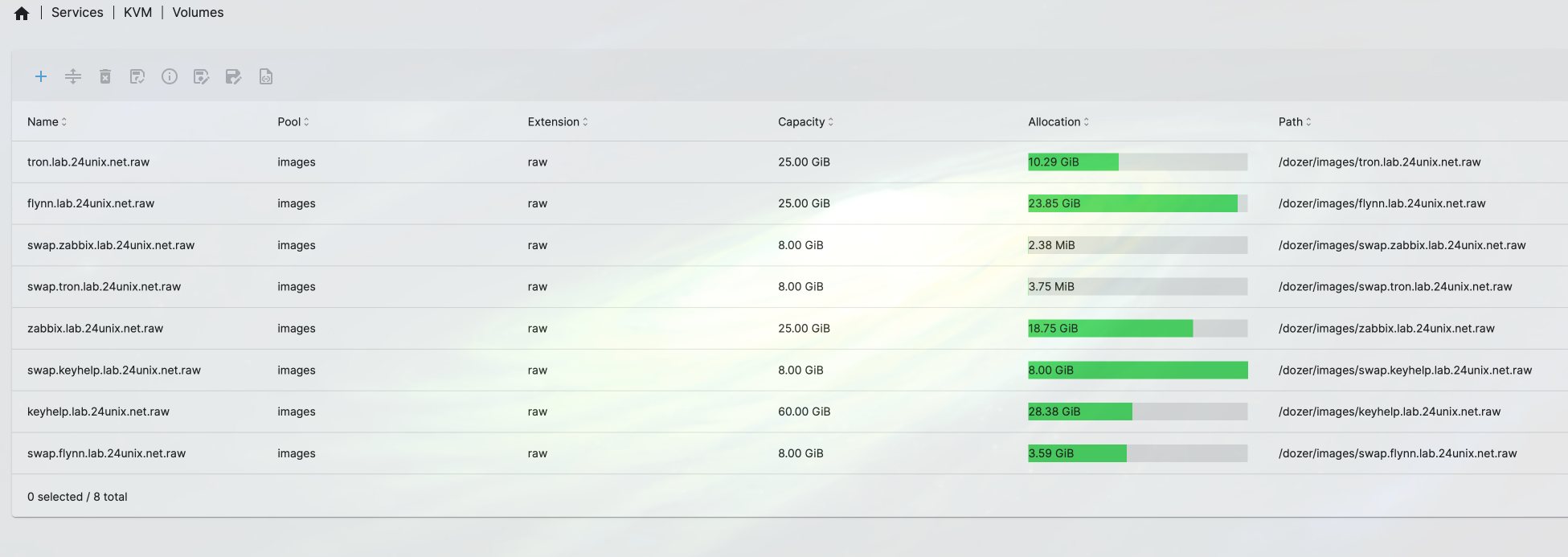Click the solid disk icon with pencil
Viewport: 1568px width, 557px height.
tap(234, 76)
